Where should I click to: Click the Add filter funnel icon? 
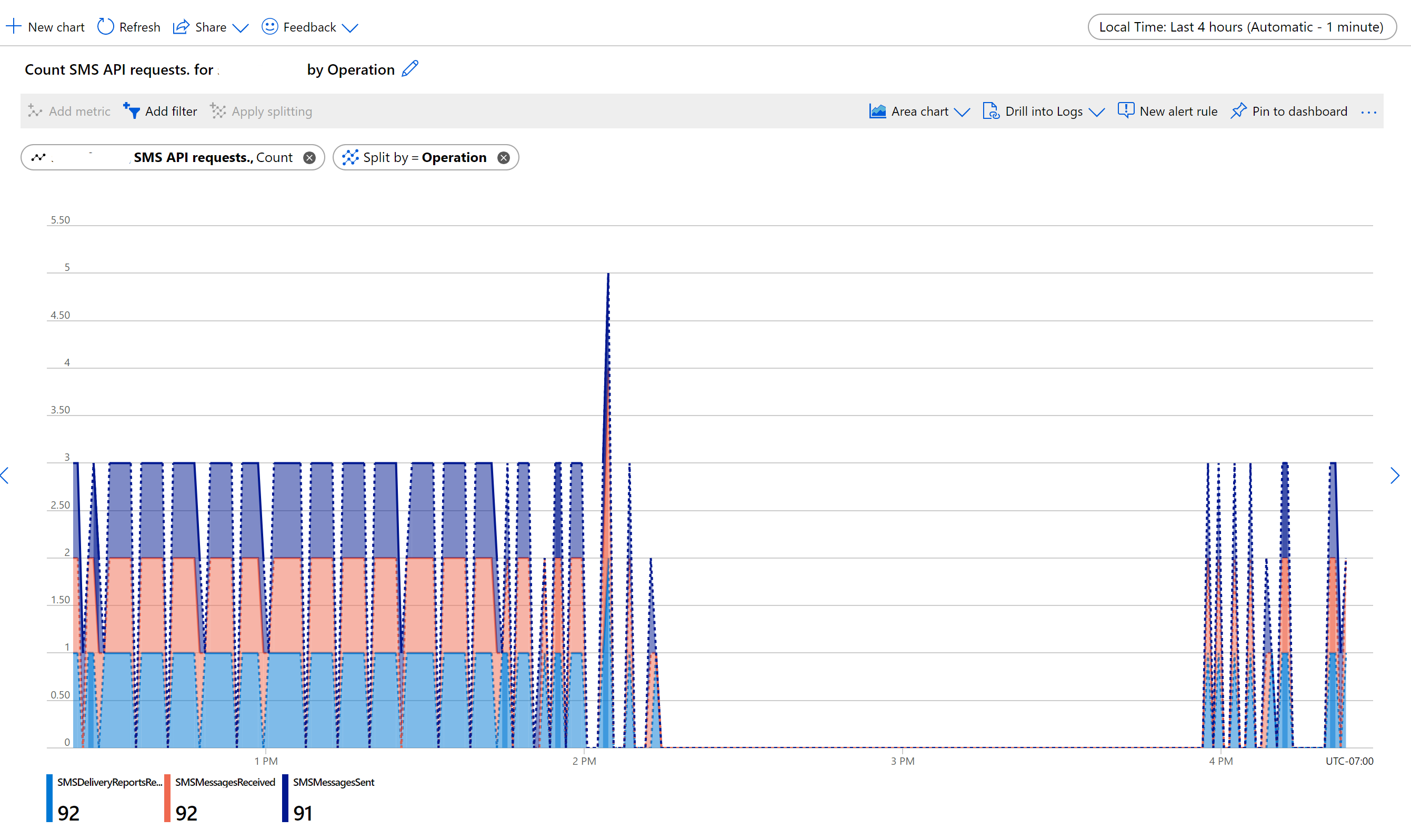click(132, 110)
